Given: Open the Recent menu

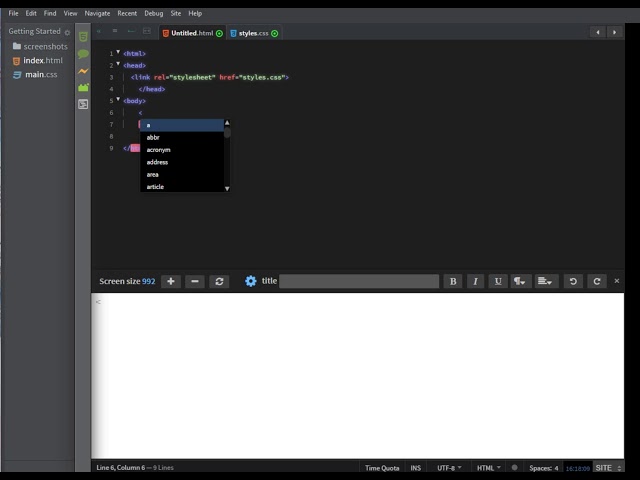Looking at the screenshot, I should [x=127, y=13].
